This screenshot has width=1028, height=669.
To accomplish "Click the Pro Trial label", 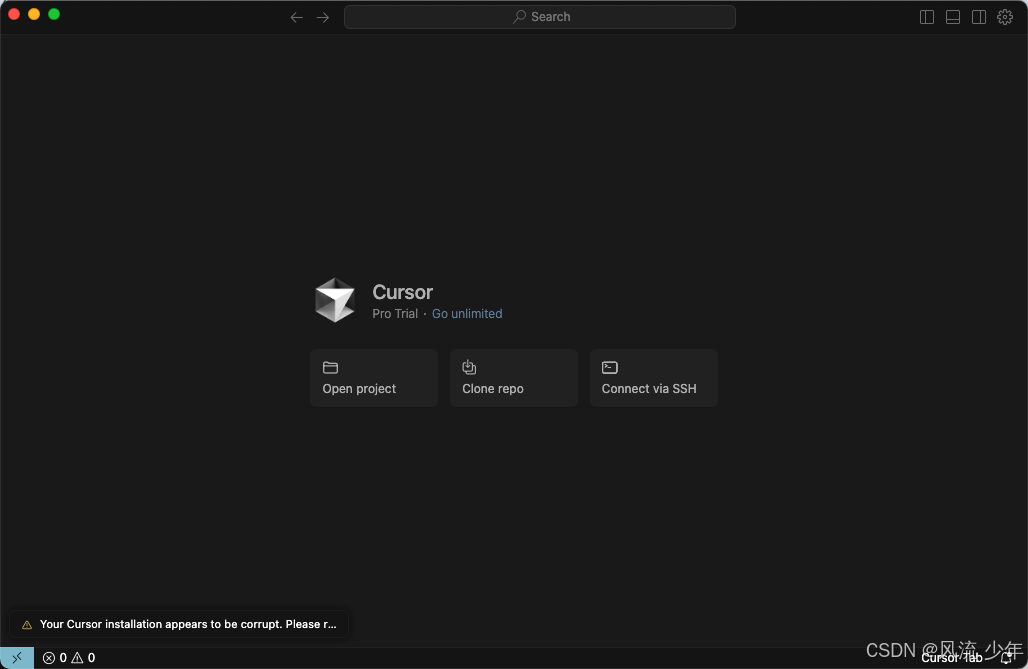I will click(x=395, y=314).
